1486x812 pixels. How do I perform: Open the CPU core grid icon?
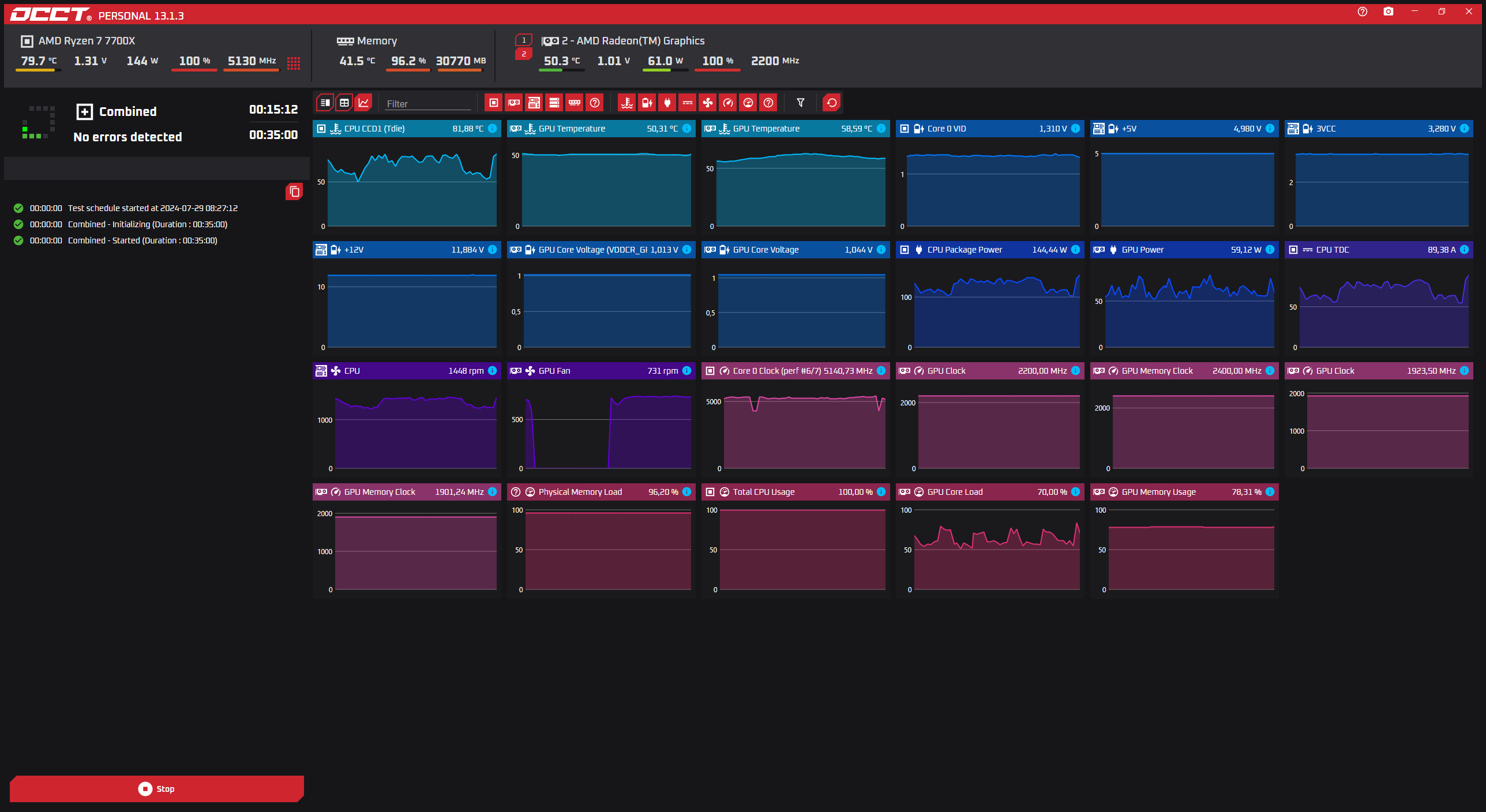tap(294, 63)
